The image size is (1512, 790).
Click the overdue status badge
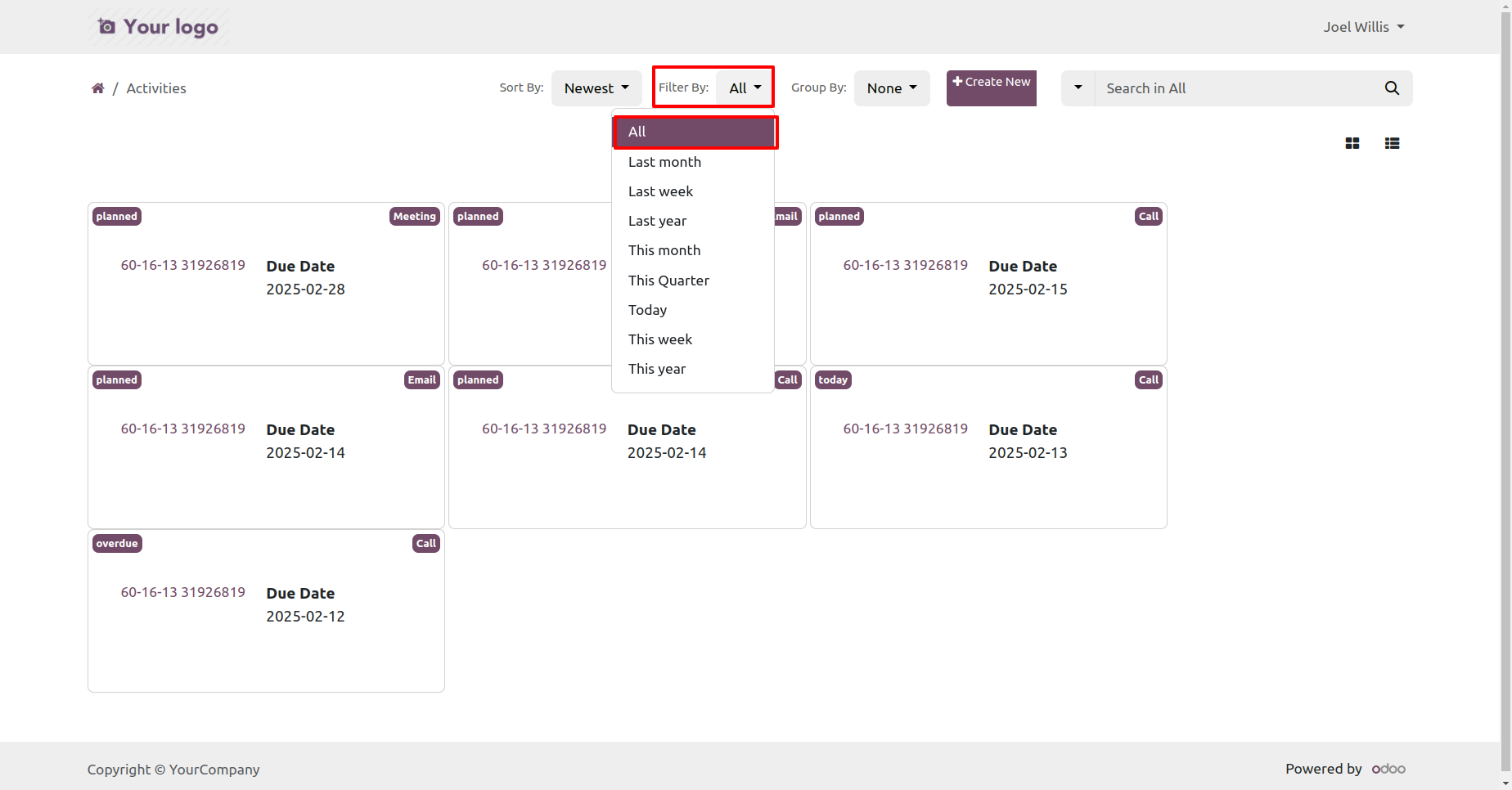click(117, 544)
